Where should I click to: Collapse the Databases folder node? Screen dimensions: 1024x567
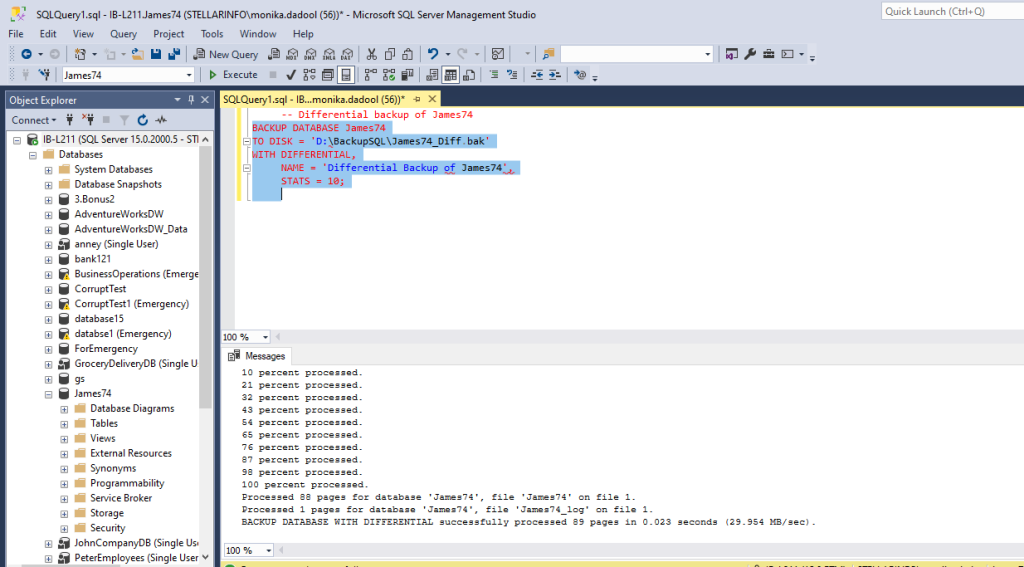pyautogui.click(x=33, y=155)
